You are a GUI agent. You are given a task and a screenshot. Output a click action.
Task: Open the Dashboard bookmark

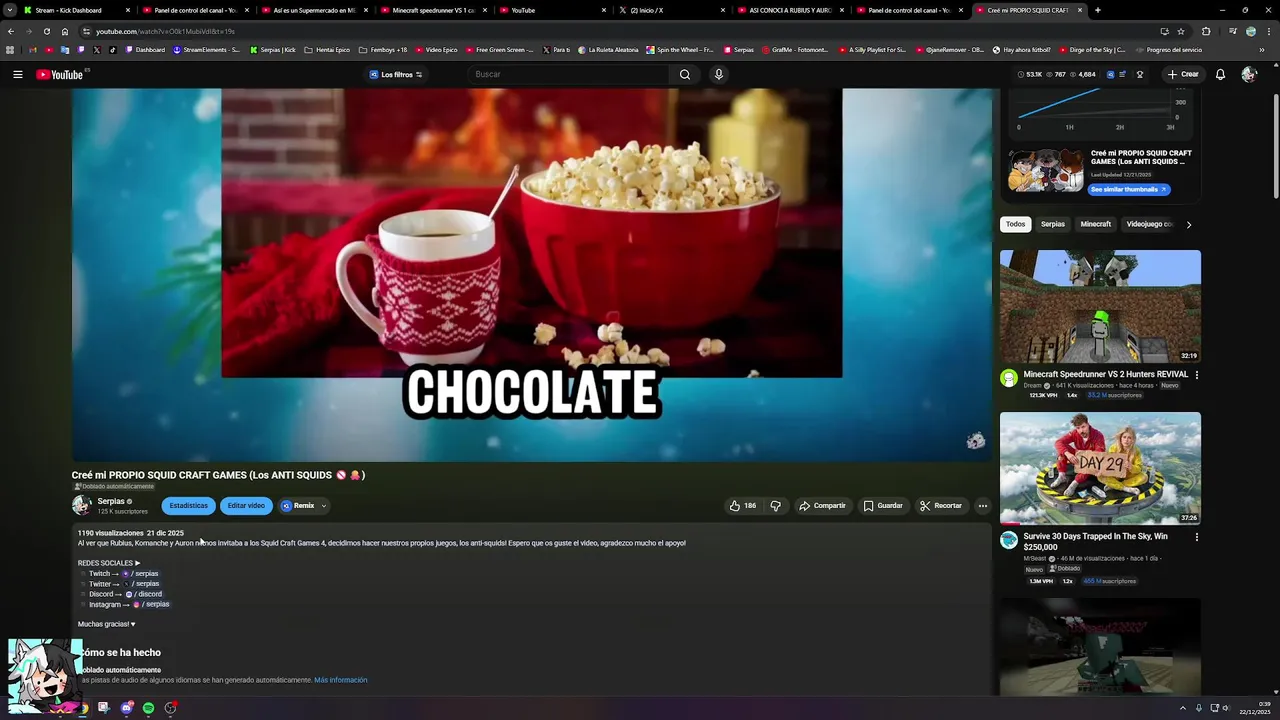(145, 49)
